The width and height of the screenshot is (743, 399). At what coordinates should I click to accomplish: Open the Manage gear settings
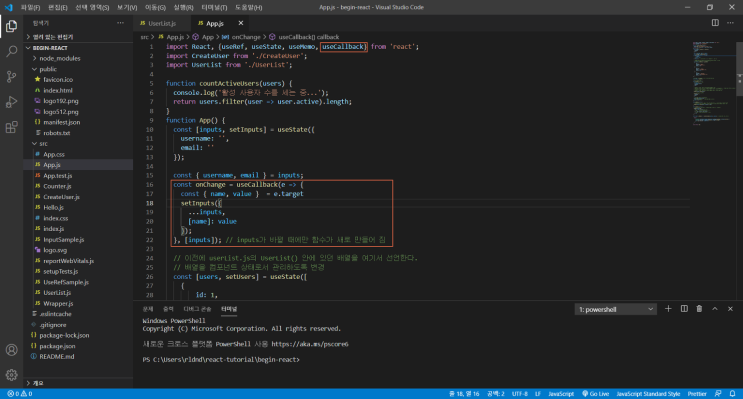pos(11,375)
